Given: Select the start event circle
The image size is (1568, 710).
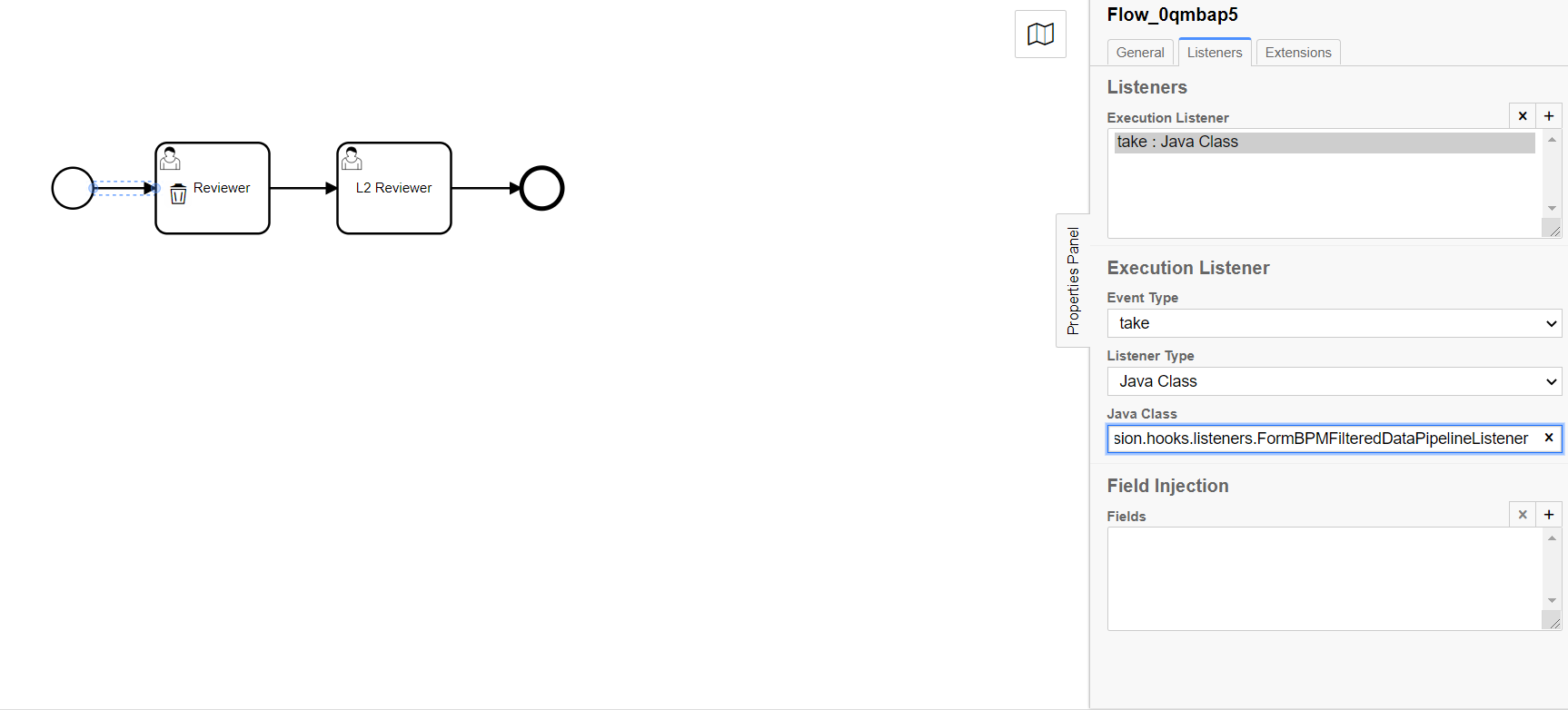Looking at the screenshot, I should pos(73,188).
